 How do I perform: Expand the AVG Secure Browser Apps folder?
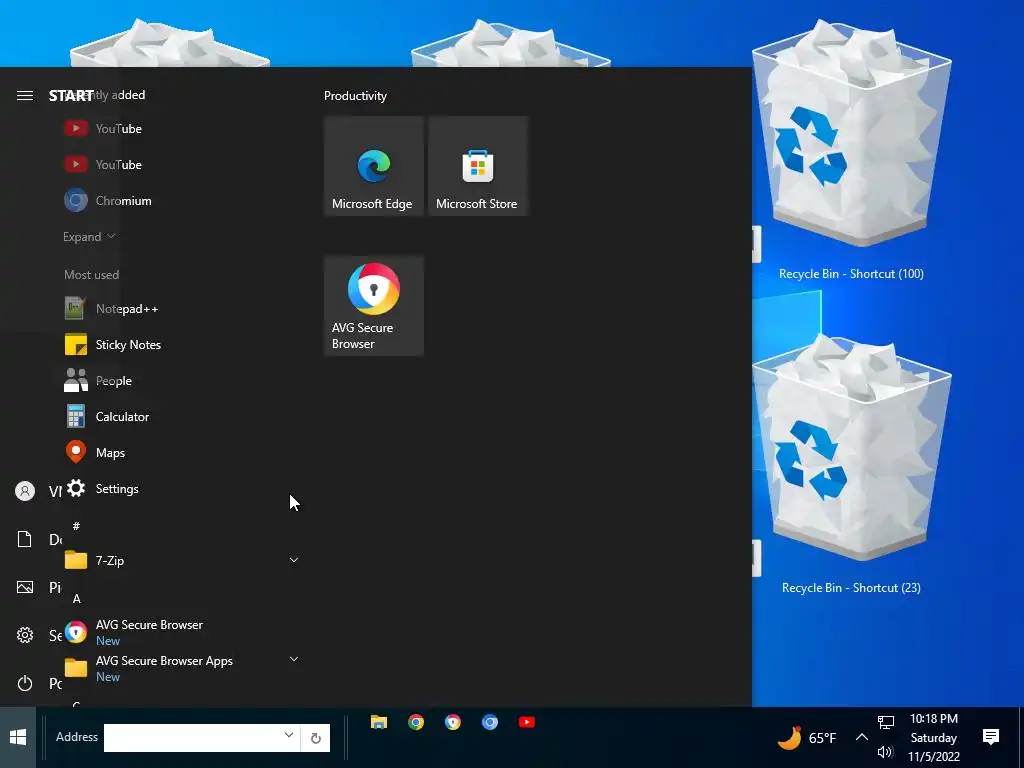294,659
